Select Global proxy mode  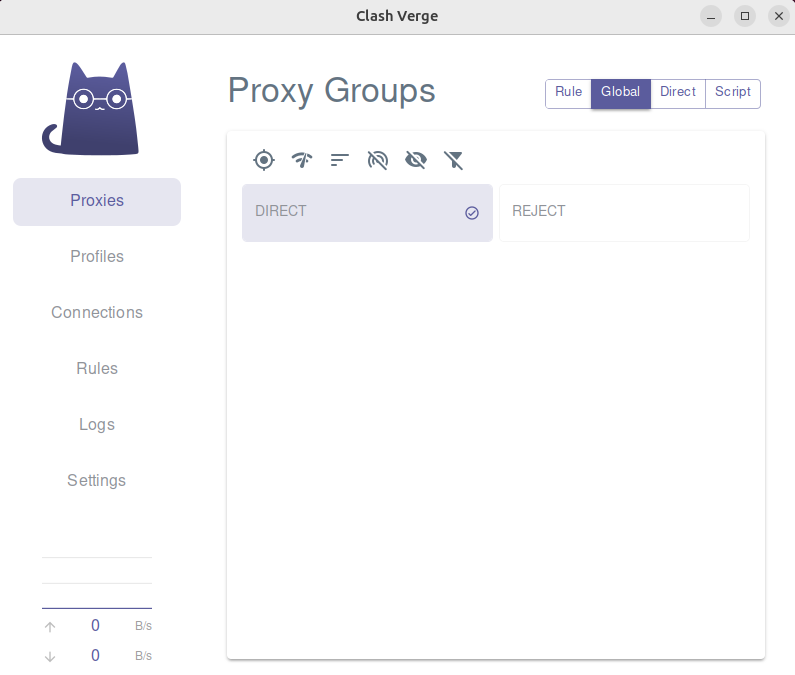coord(620,92)
